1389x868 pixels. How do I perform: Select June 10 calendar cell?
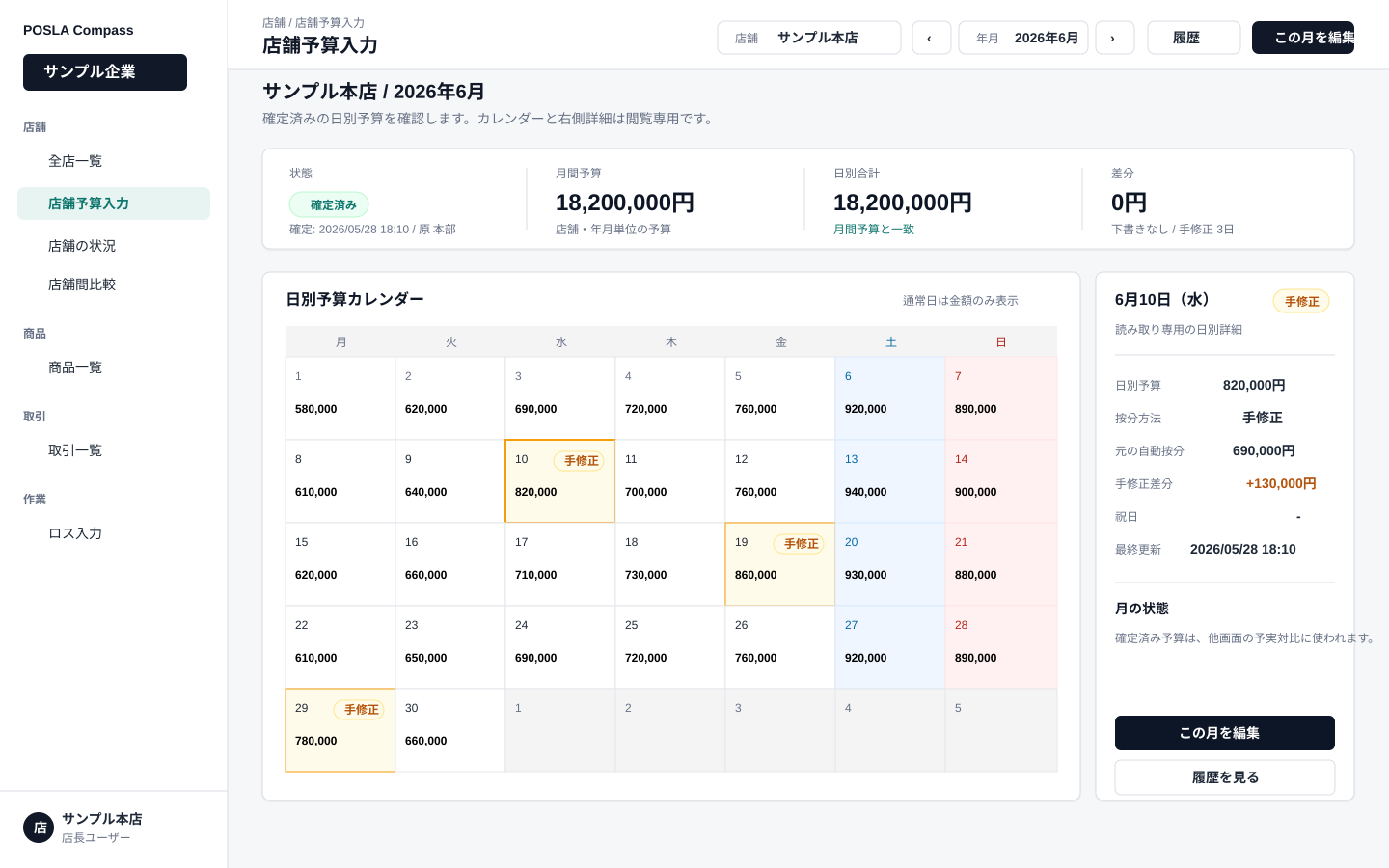coord(560,481)
